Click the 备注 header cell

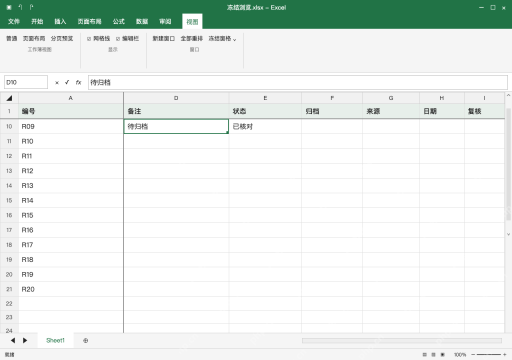pos(176,111)
